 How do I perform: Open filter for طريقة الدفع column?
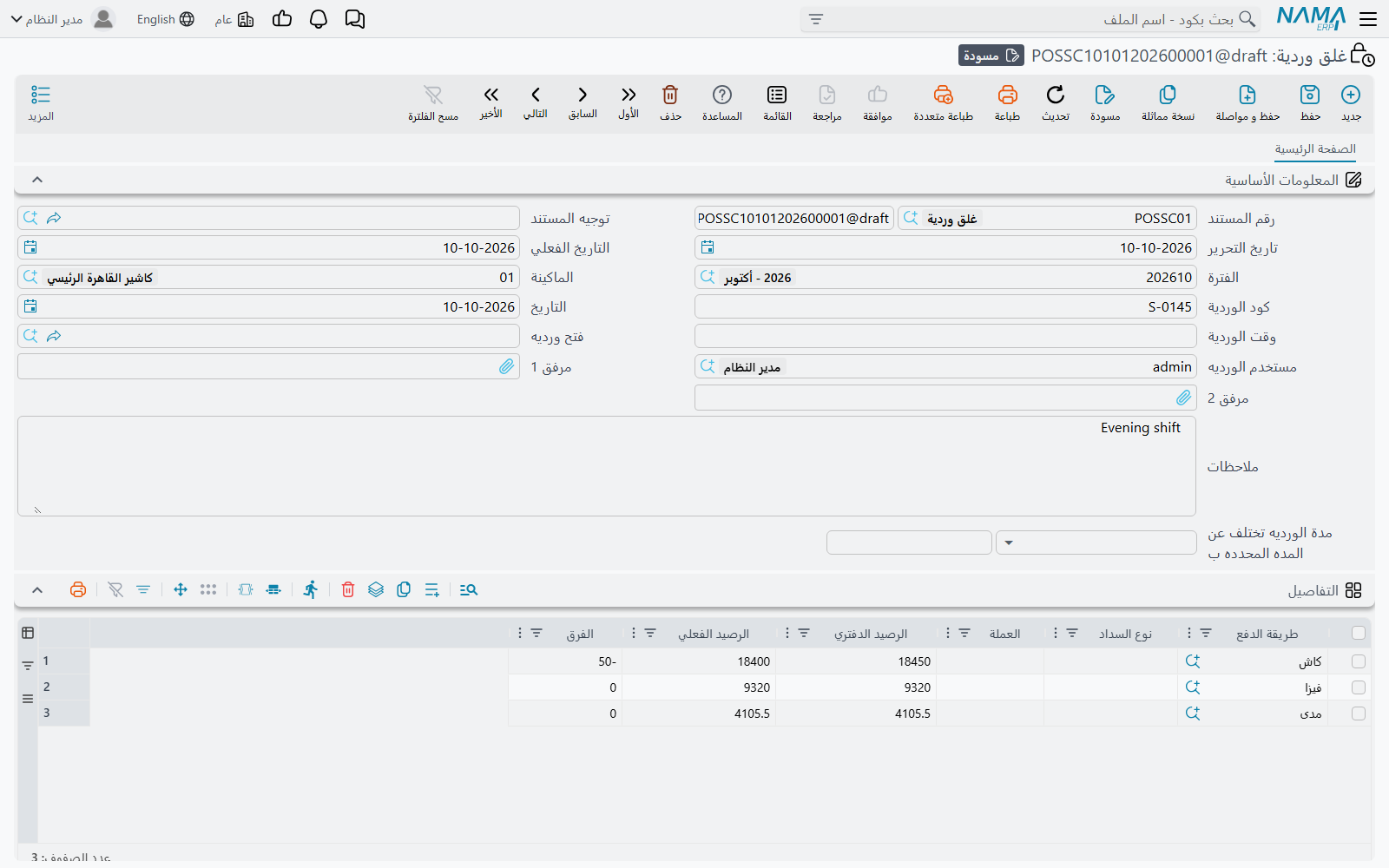pos(1206,634)
